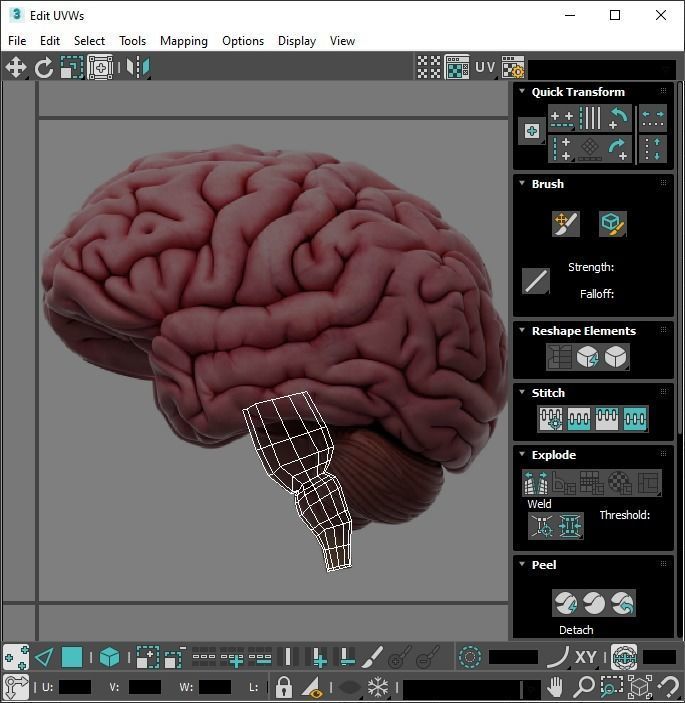685x703 pixels.
Task: Click the Break explode icon
Action: click(536, 483)
